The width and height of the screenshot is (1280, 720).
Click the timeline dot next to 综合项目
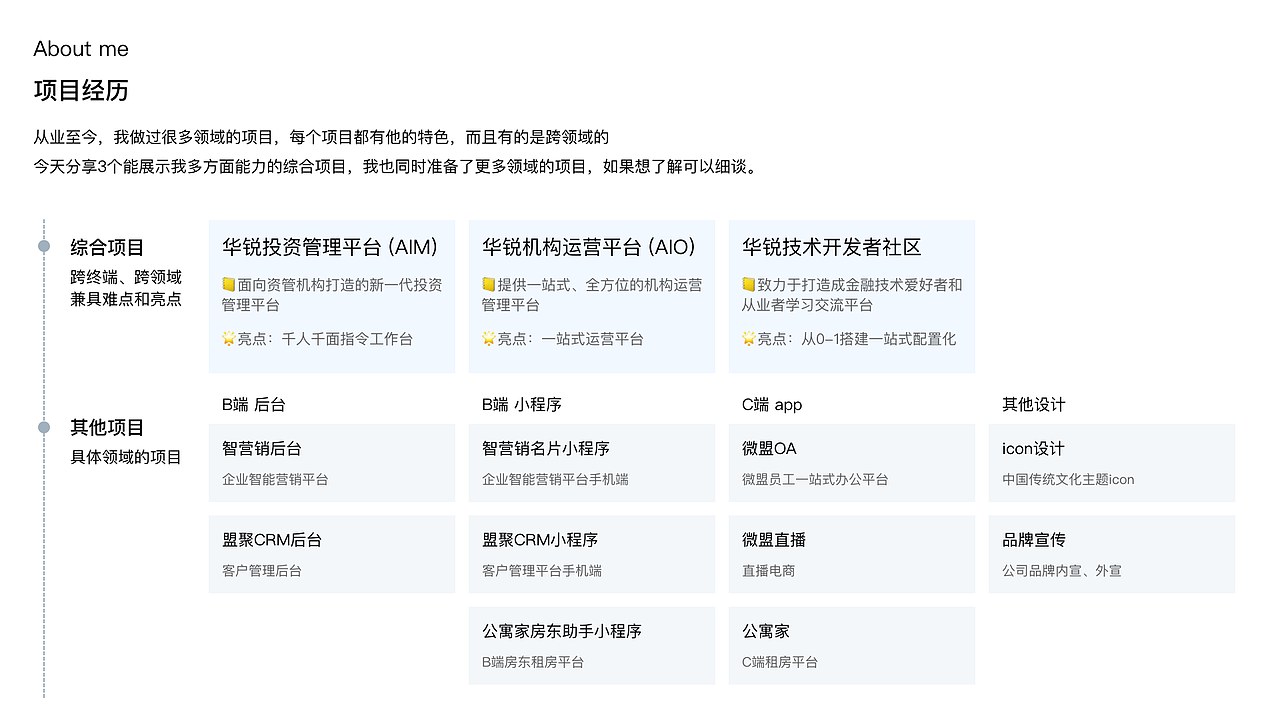(x=43, y=244)
